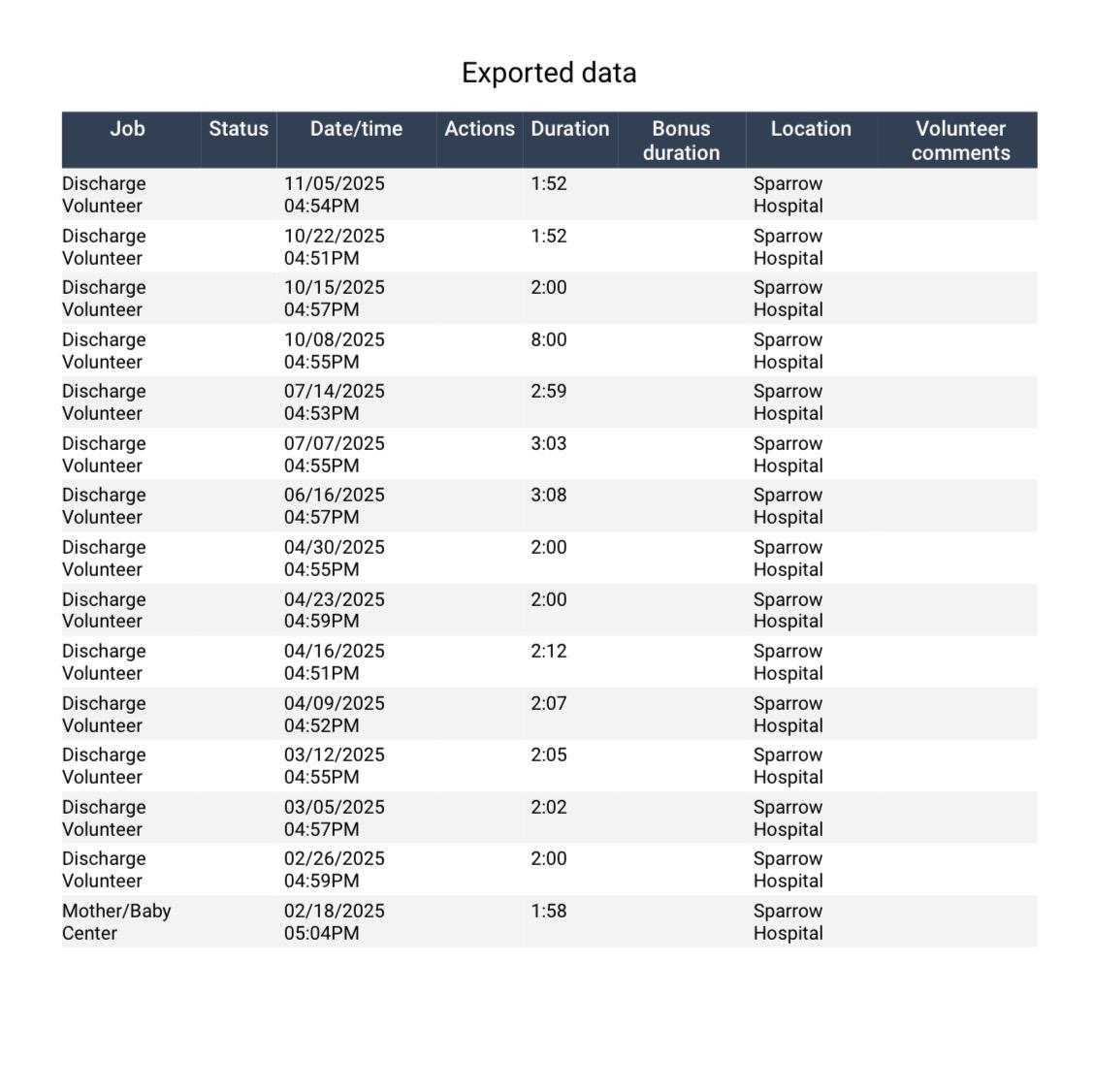Click the Location column header
The image size is (1094, 1092).
(811, 129)
